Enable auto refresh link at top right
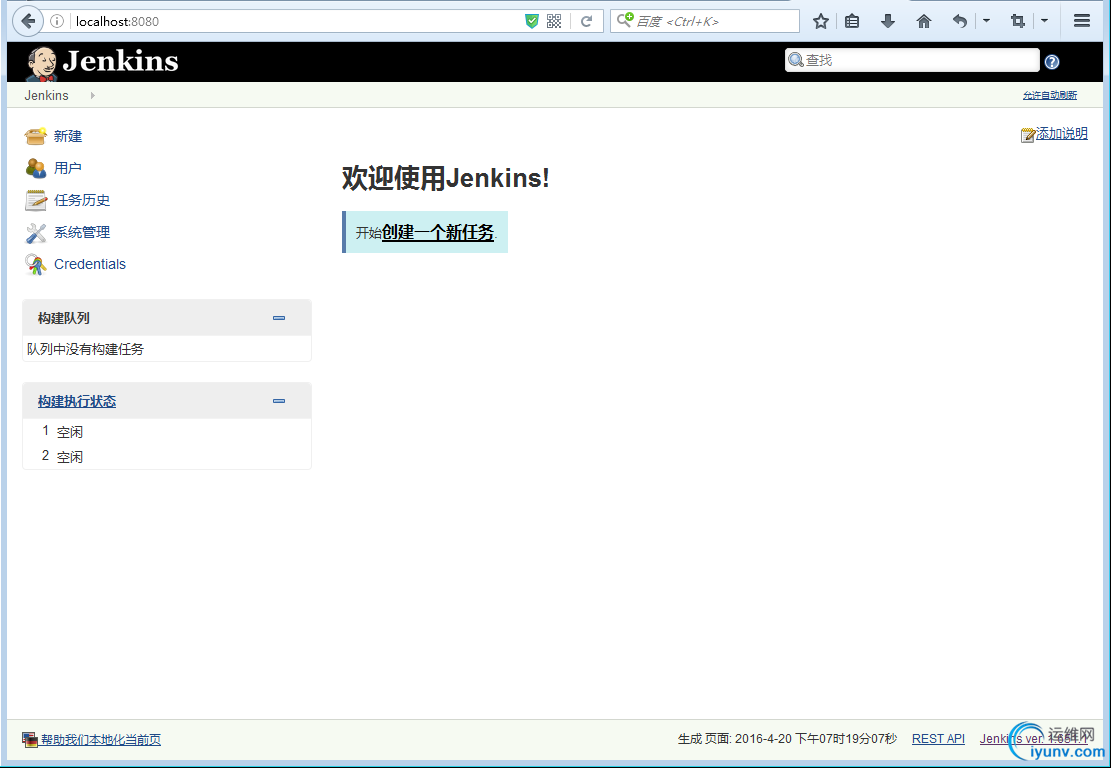 pos(1050,95)
